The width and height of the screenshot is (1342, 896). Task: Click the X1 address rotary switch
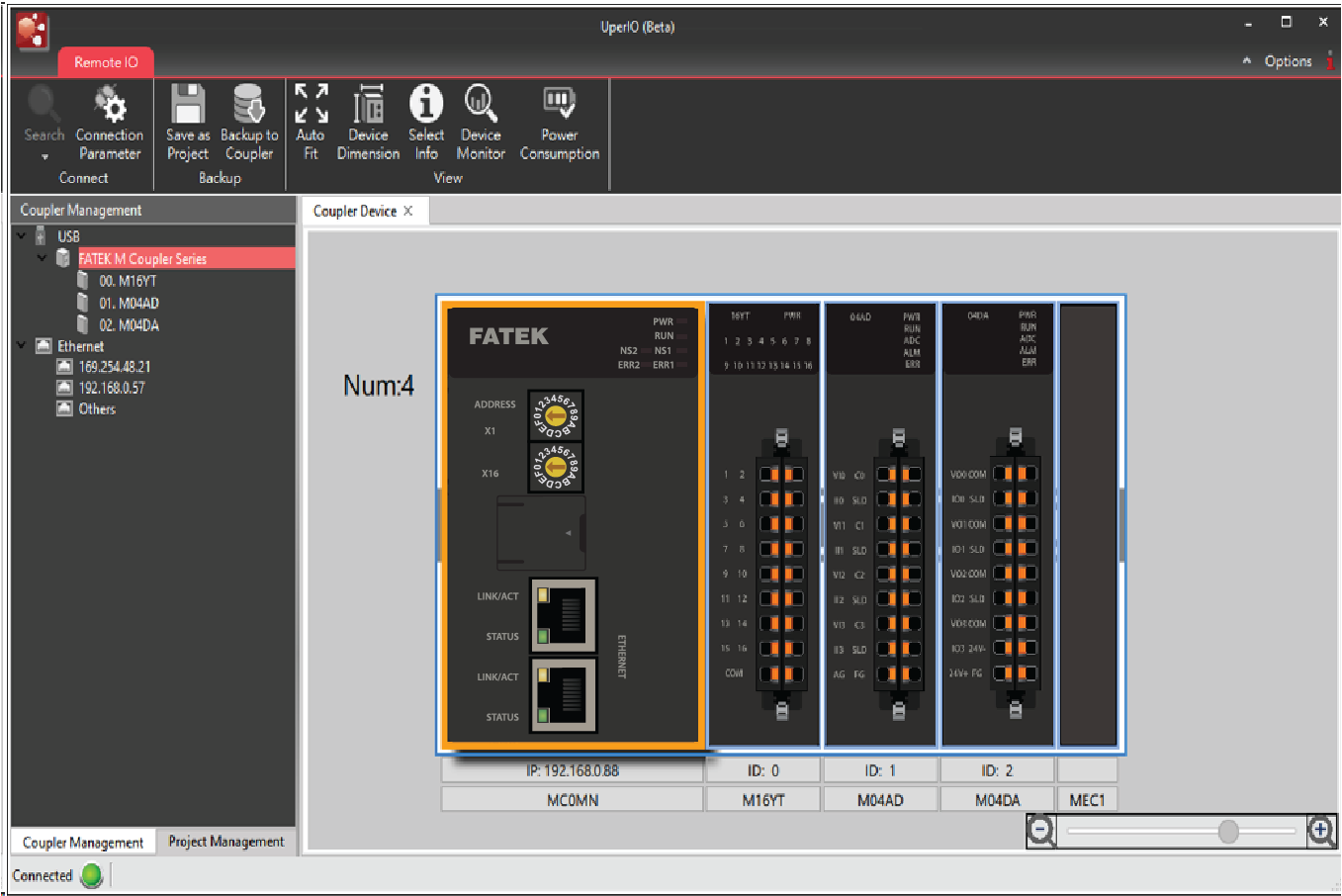tap(555, 415)
